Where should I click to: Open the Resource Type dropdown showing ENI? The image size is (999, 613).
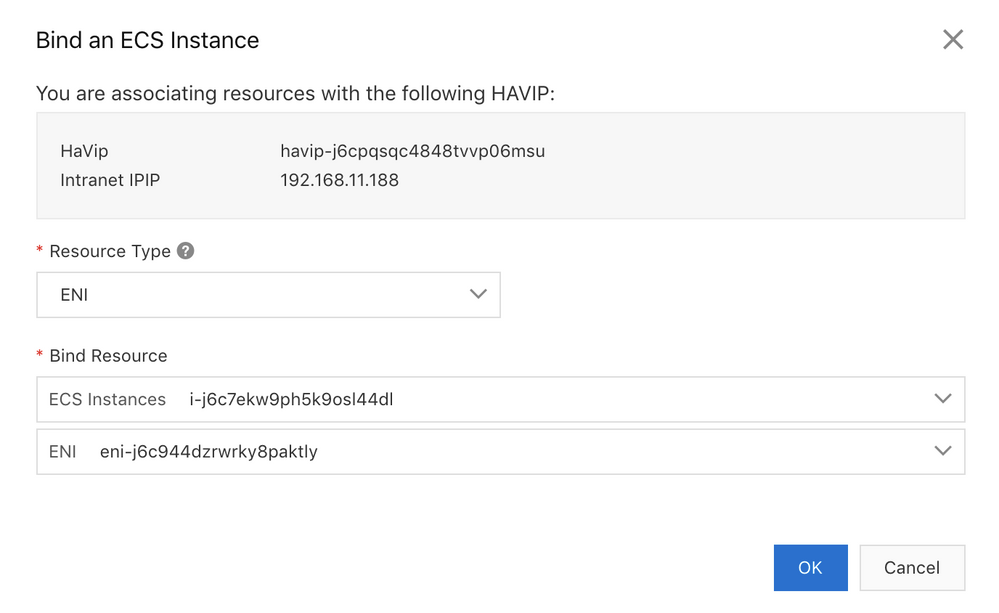coord(267,295)
